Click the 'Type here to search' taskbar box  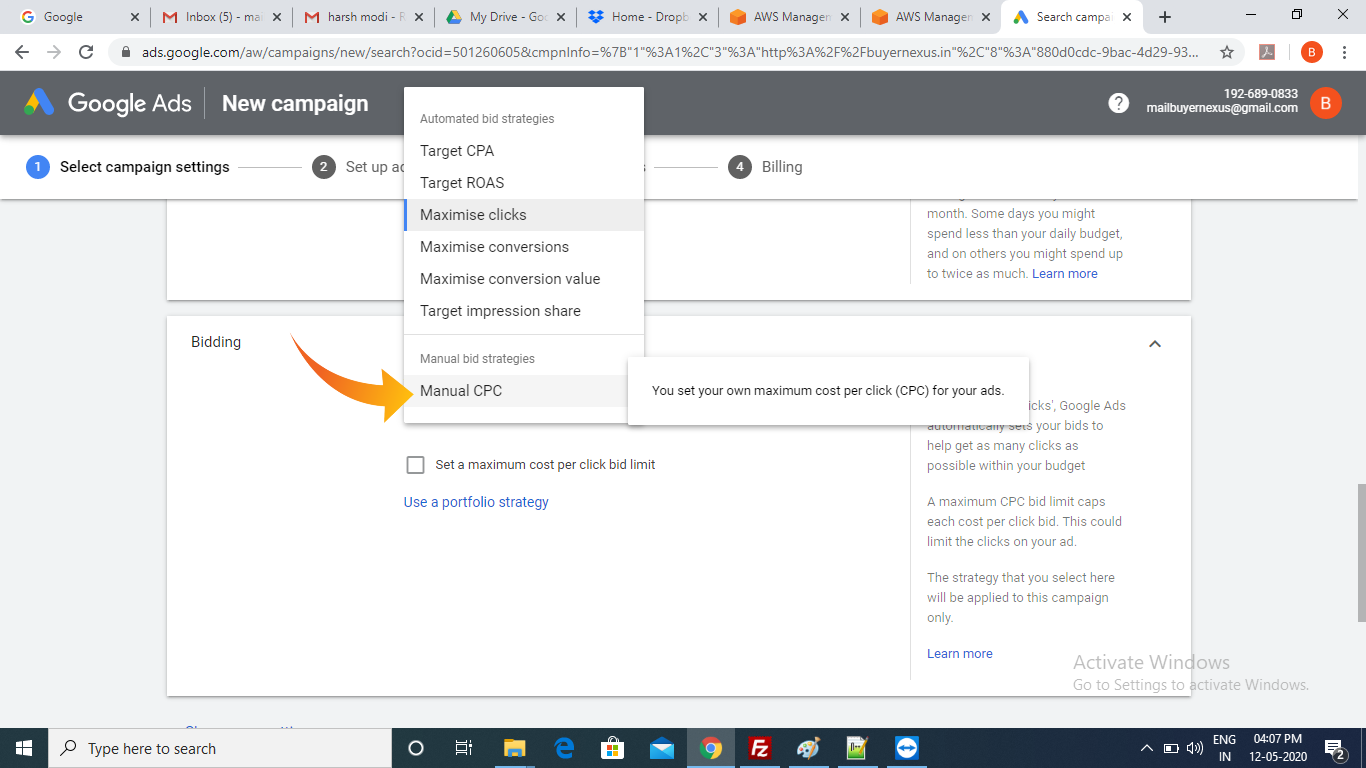coord(219,748)
